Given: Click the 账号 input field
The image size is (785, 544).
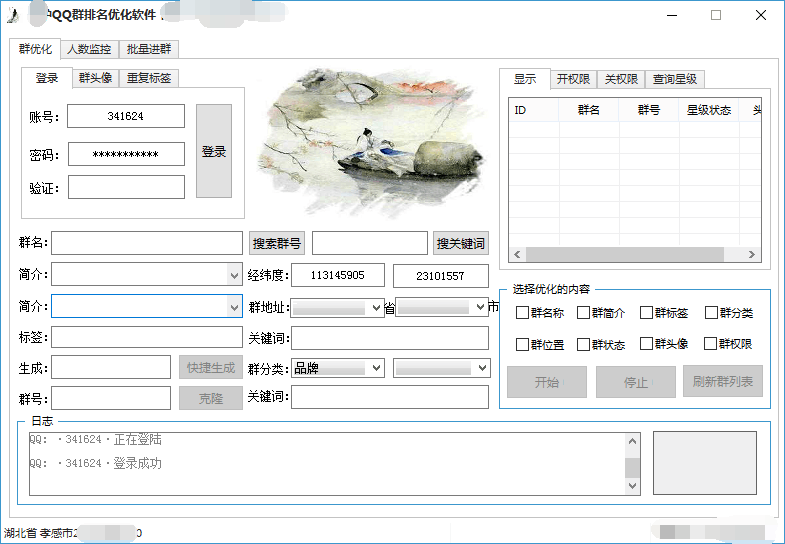Looking at the screenshot, I should 126,116.
